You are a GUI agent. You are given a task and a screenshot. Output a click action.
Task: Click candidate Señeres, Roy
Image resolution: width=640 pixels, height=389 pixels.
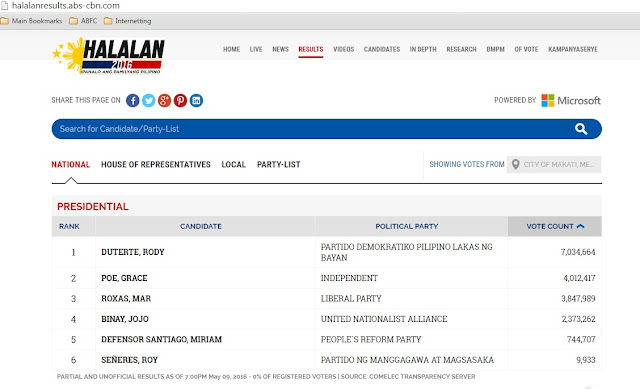[129, 360]
